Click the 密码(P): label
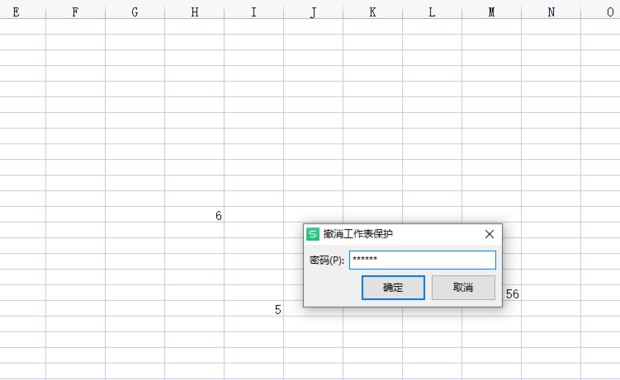620x380 pixels. pos(327,260)
